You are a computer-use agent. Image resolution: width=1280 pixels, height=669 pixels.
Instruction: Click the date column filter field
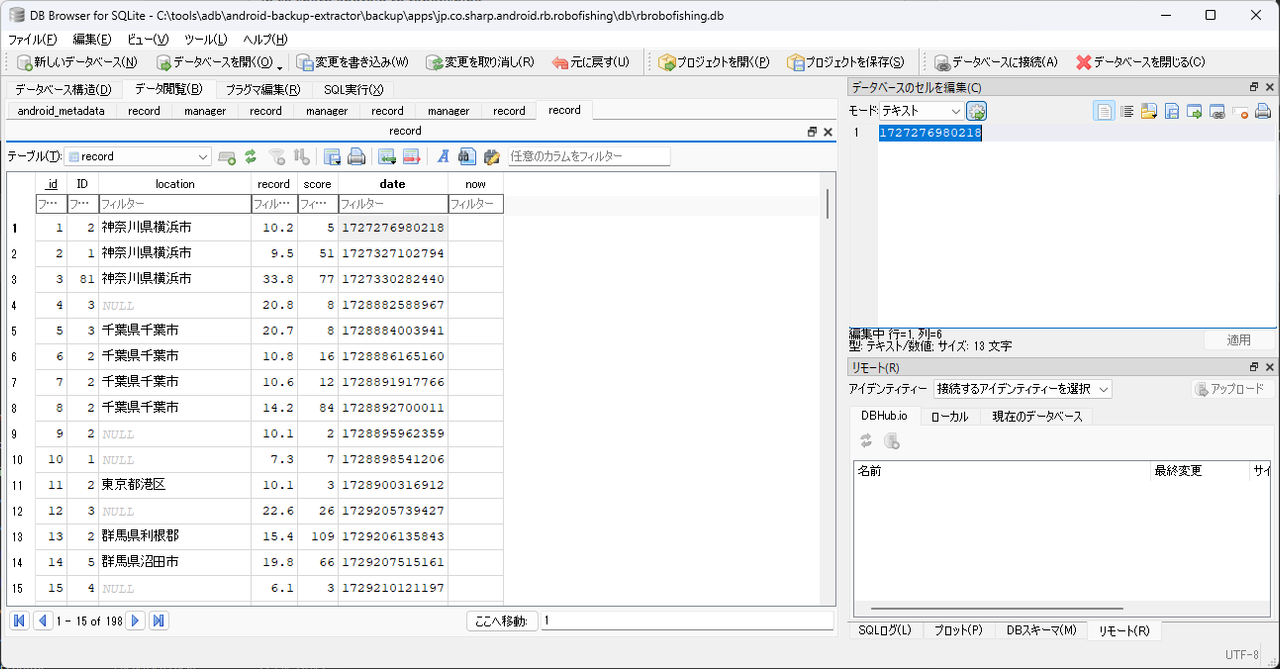[392, 204]
